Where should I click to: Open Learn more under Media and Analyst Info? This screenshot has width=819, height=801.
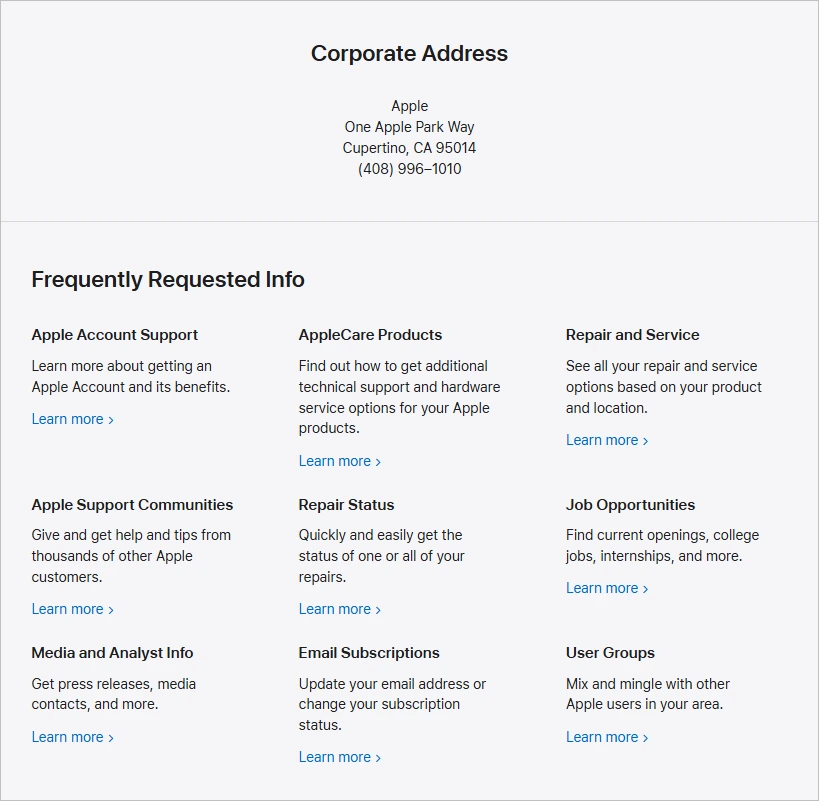73,737
